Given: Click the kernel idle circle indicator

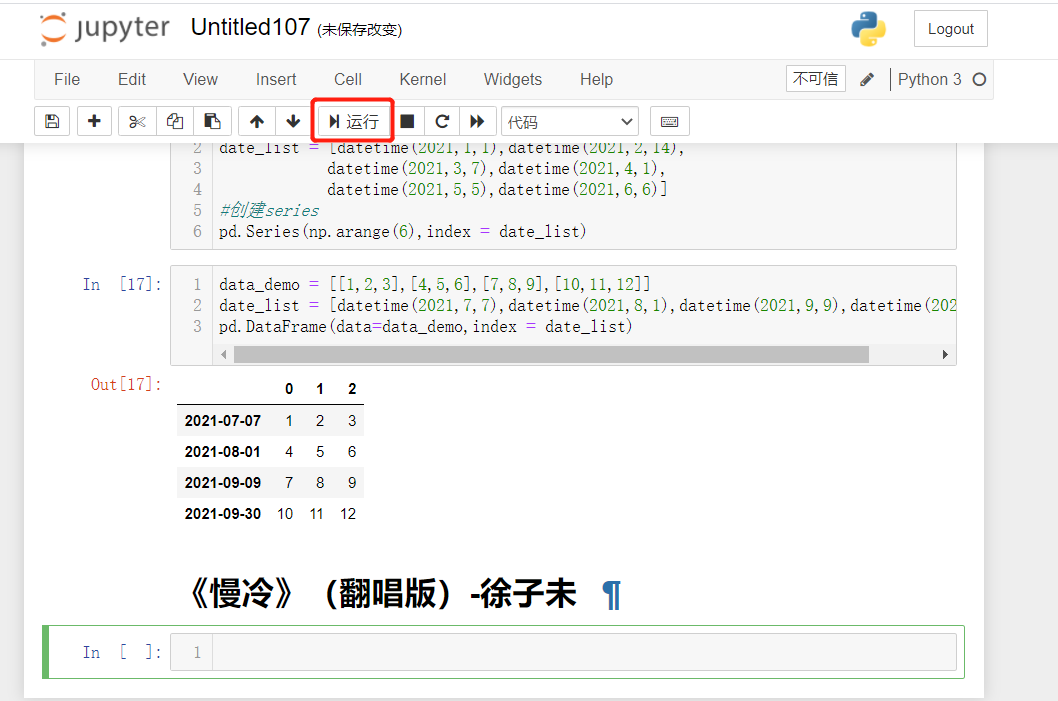Looking at the screenshot, I should tap(979, 80).
